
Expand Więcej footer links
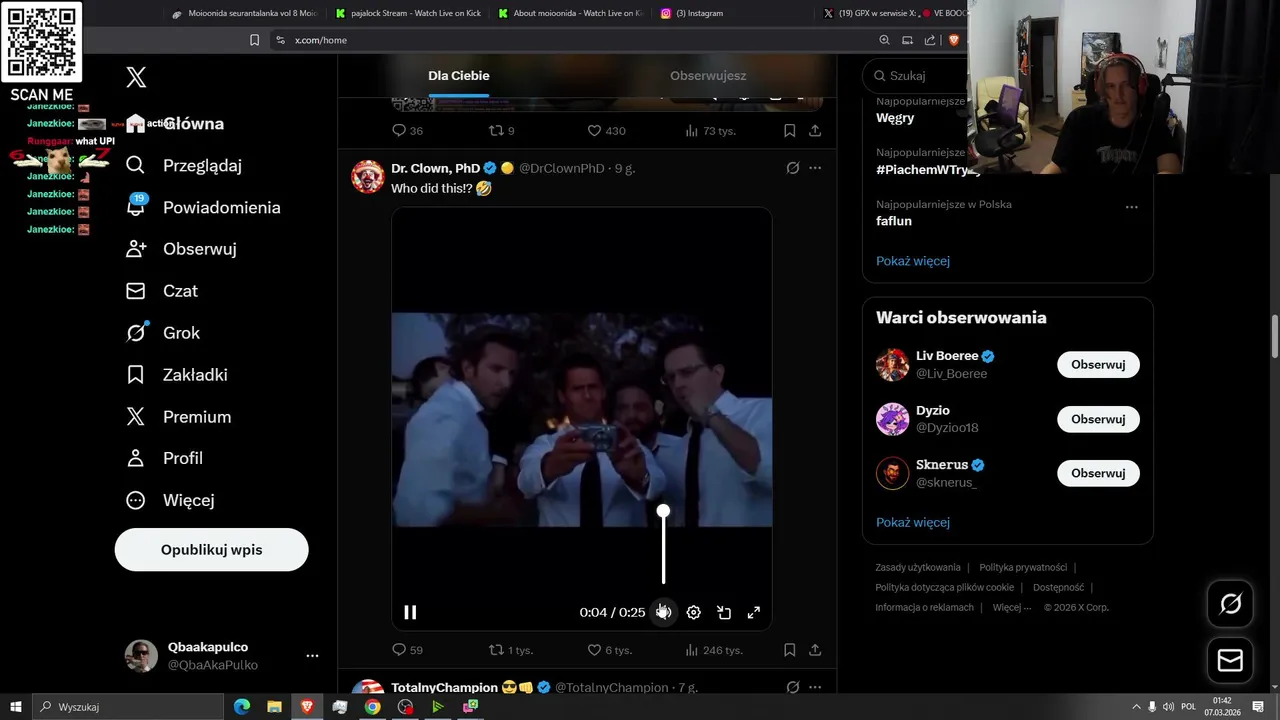click(1012, 607)
